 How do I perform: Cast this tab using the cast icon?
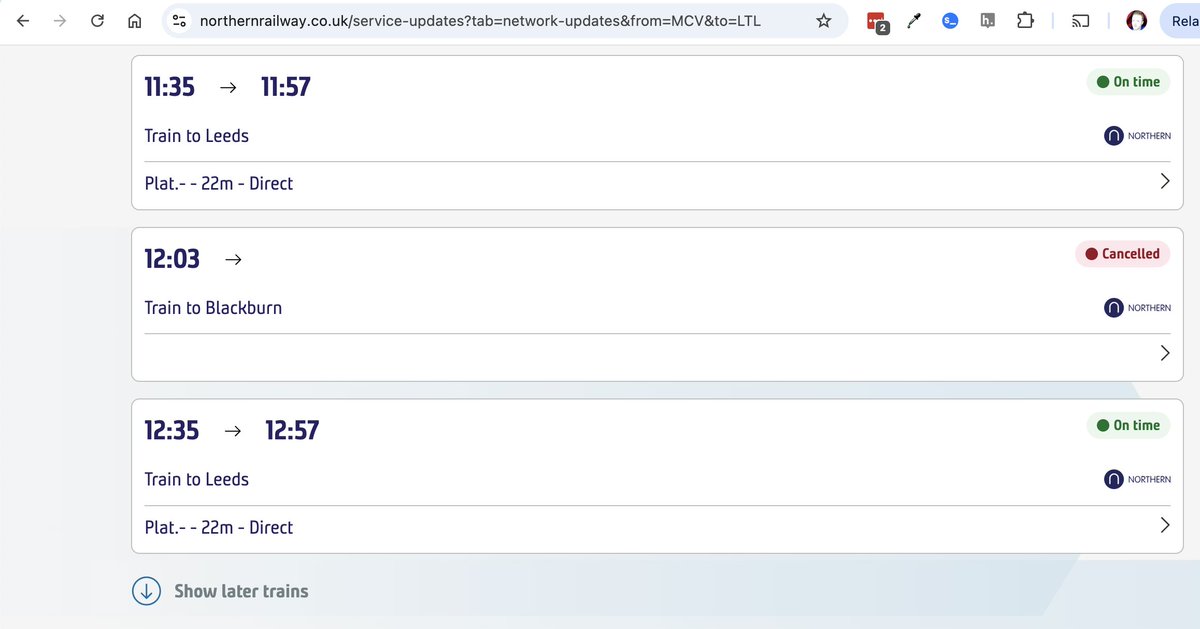[1081, 21]
